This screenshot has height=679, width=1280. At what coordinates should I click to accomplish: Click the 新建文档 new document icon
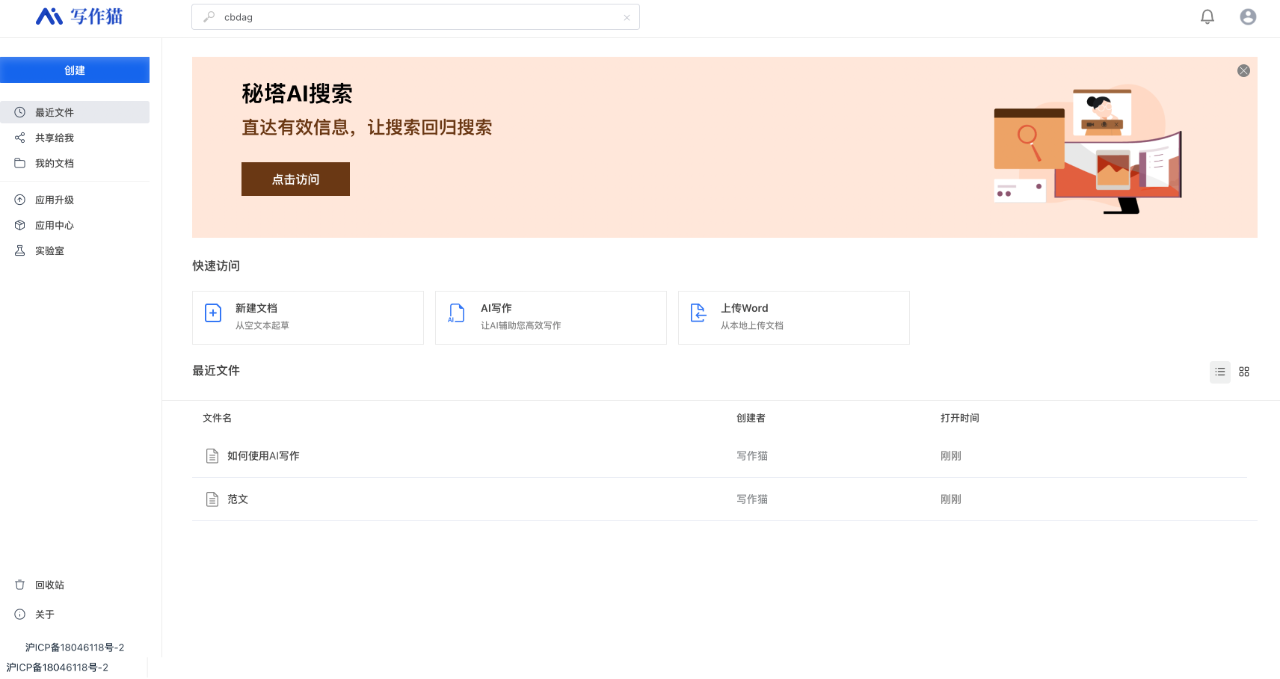pos(212,313)
